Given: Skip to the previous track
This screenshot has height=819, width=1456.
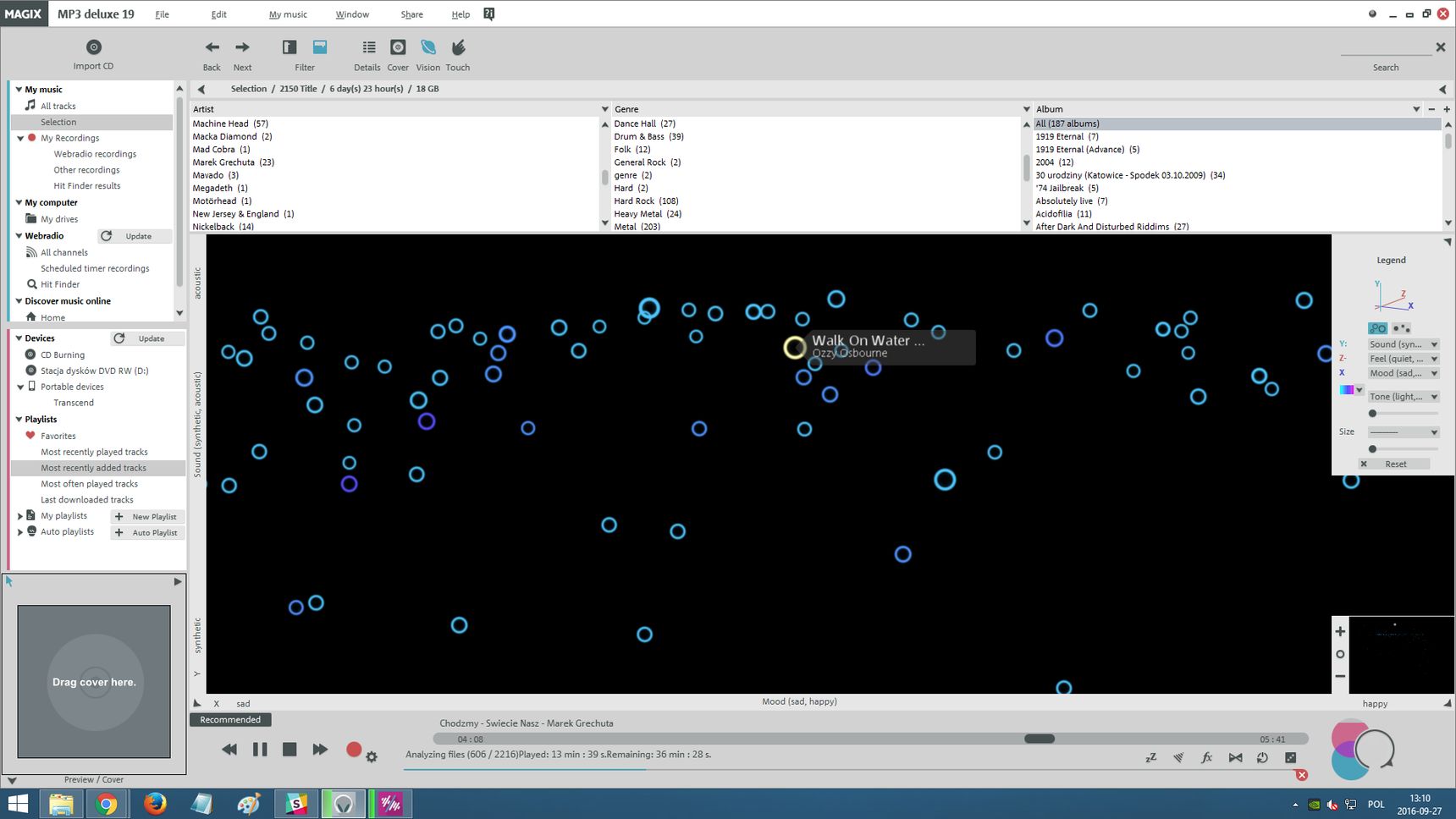Looking at the screenshot, I should [x=229, y=749].
